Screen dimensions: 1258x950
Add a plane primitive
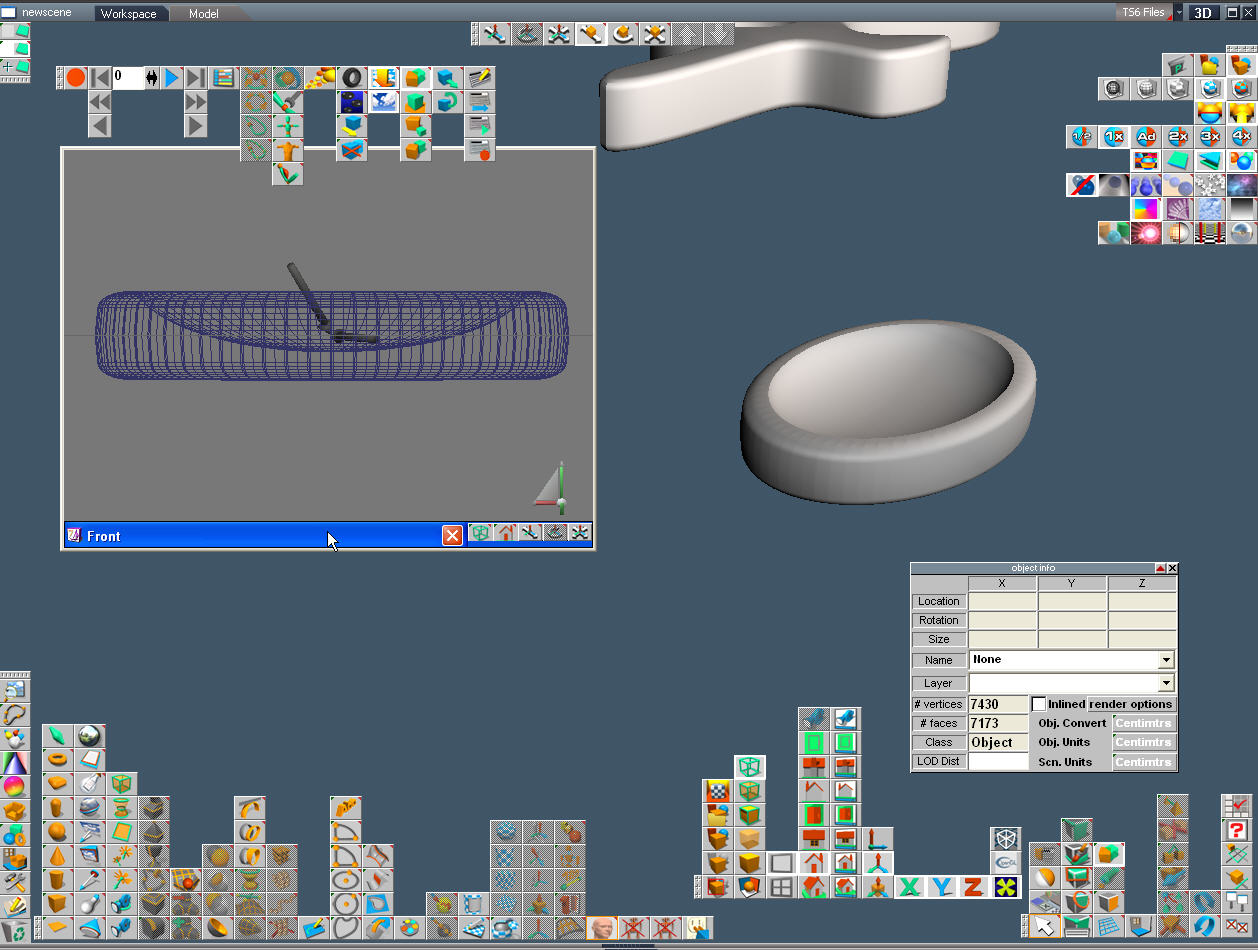[x=58, y=928]
